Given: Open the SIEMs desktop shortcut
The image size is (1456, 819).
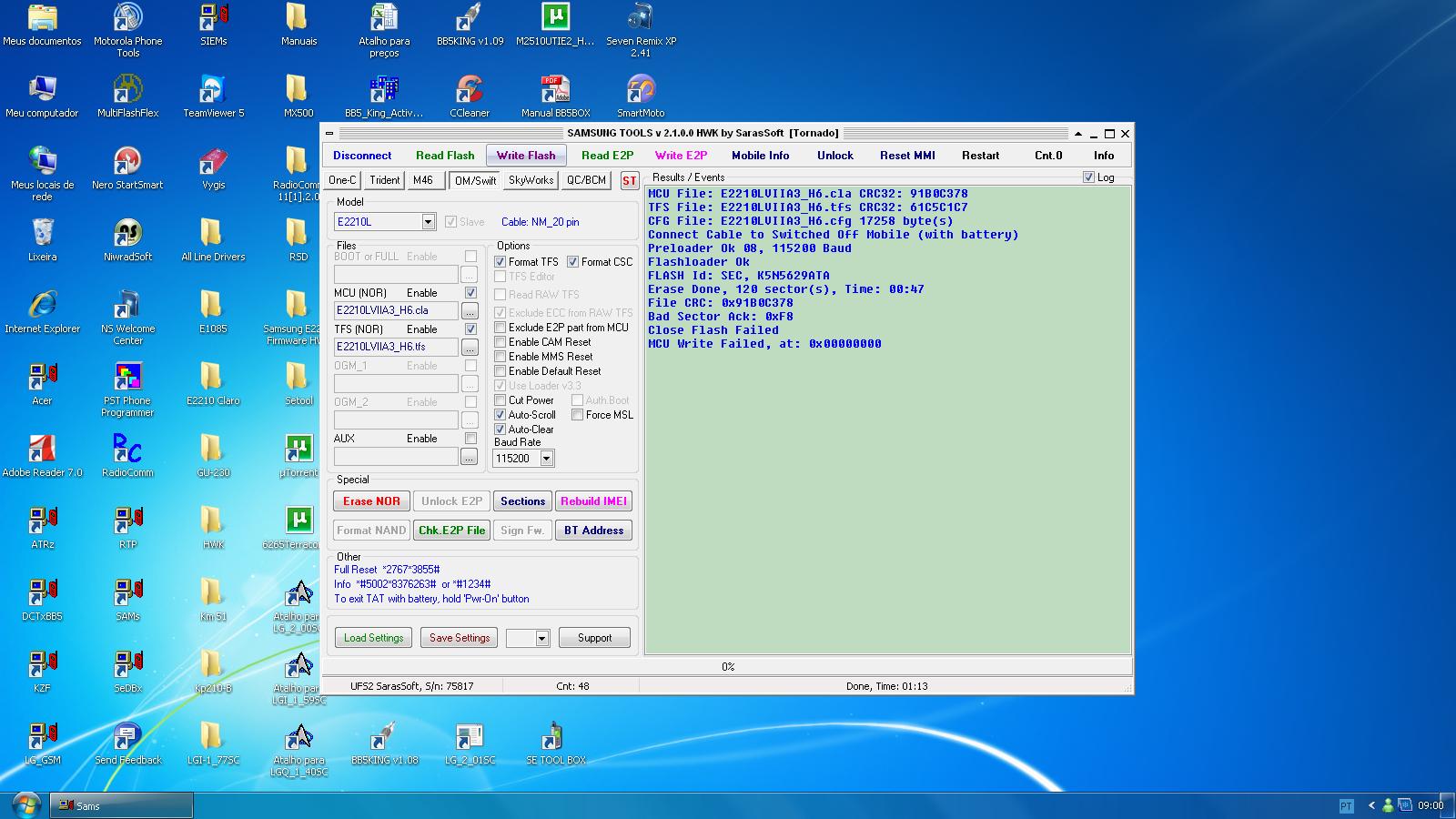Looking at the screenshot, I should click(213, 25).
